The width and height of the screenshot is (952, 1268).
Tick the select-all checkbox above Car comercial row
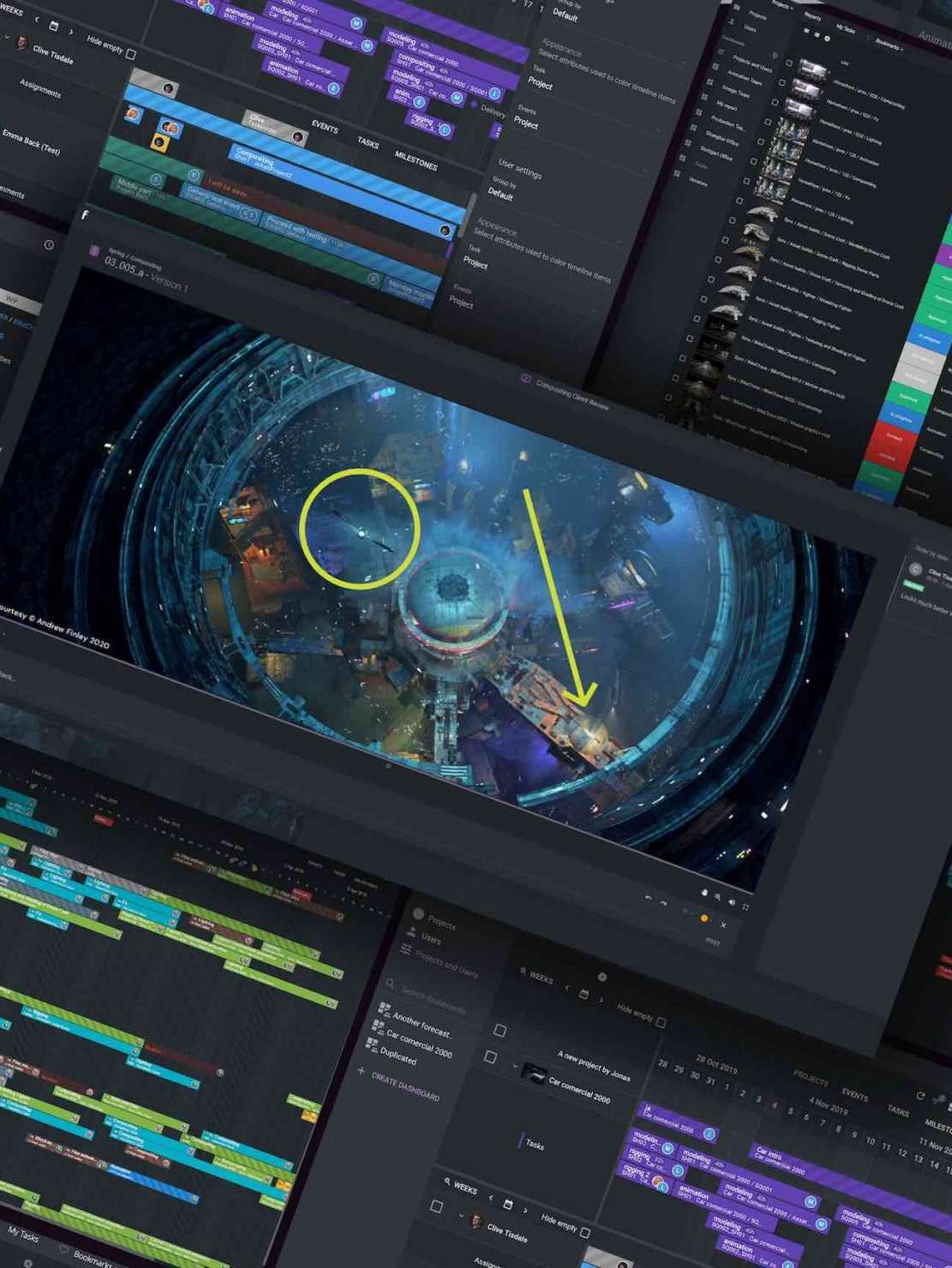[500, 1030]
